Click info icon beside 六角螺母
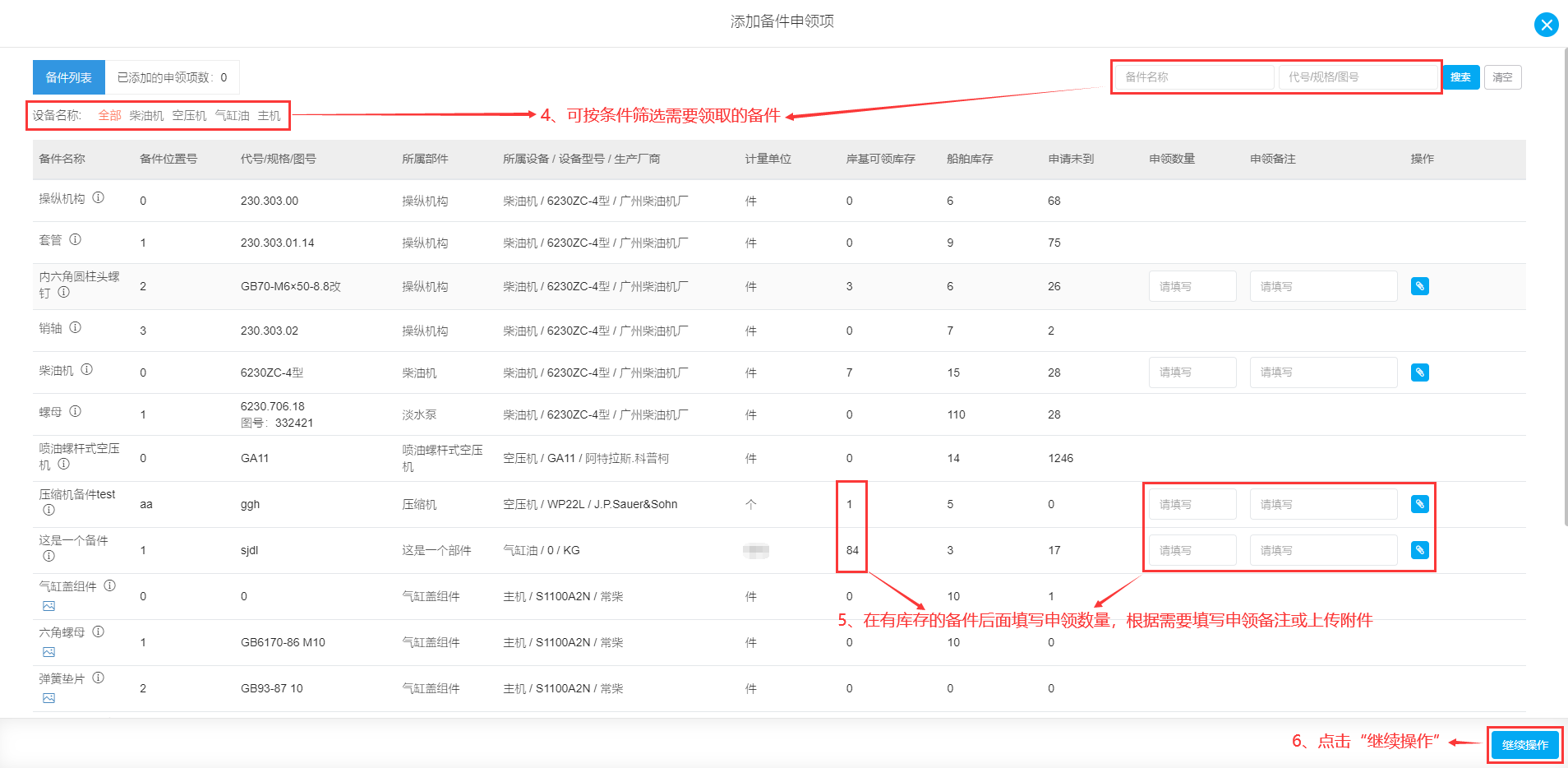 [99, 632]
